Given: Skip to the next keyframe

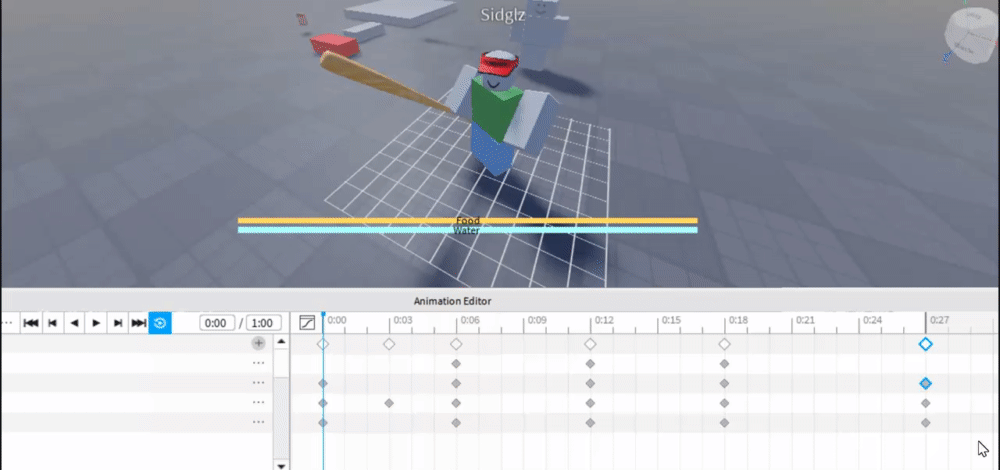Looking at the screenshot, I should pos(118,323).
